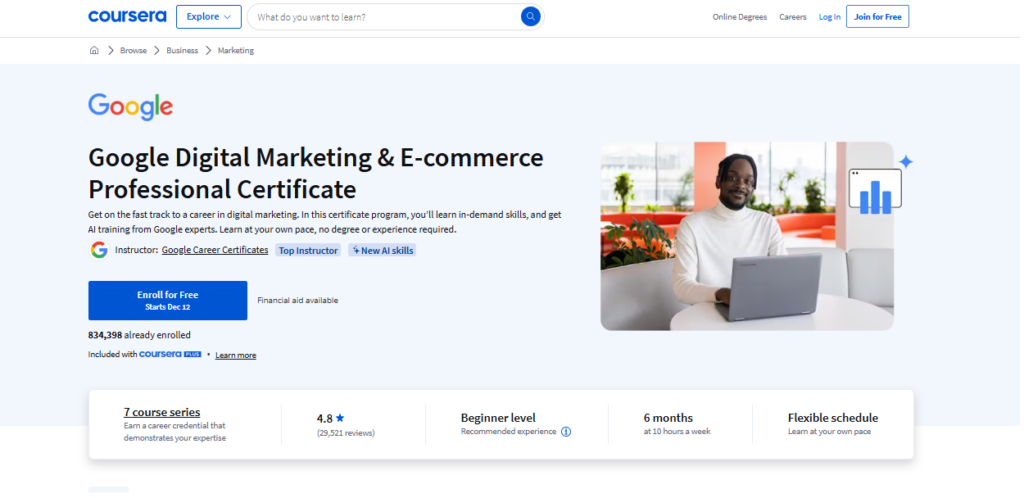The height and width of the screenshot is (498, 1024).
Task: Click Enroll for Free button
Action: 168,300
